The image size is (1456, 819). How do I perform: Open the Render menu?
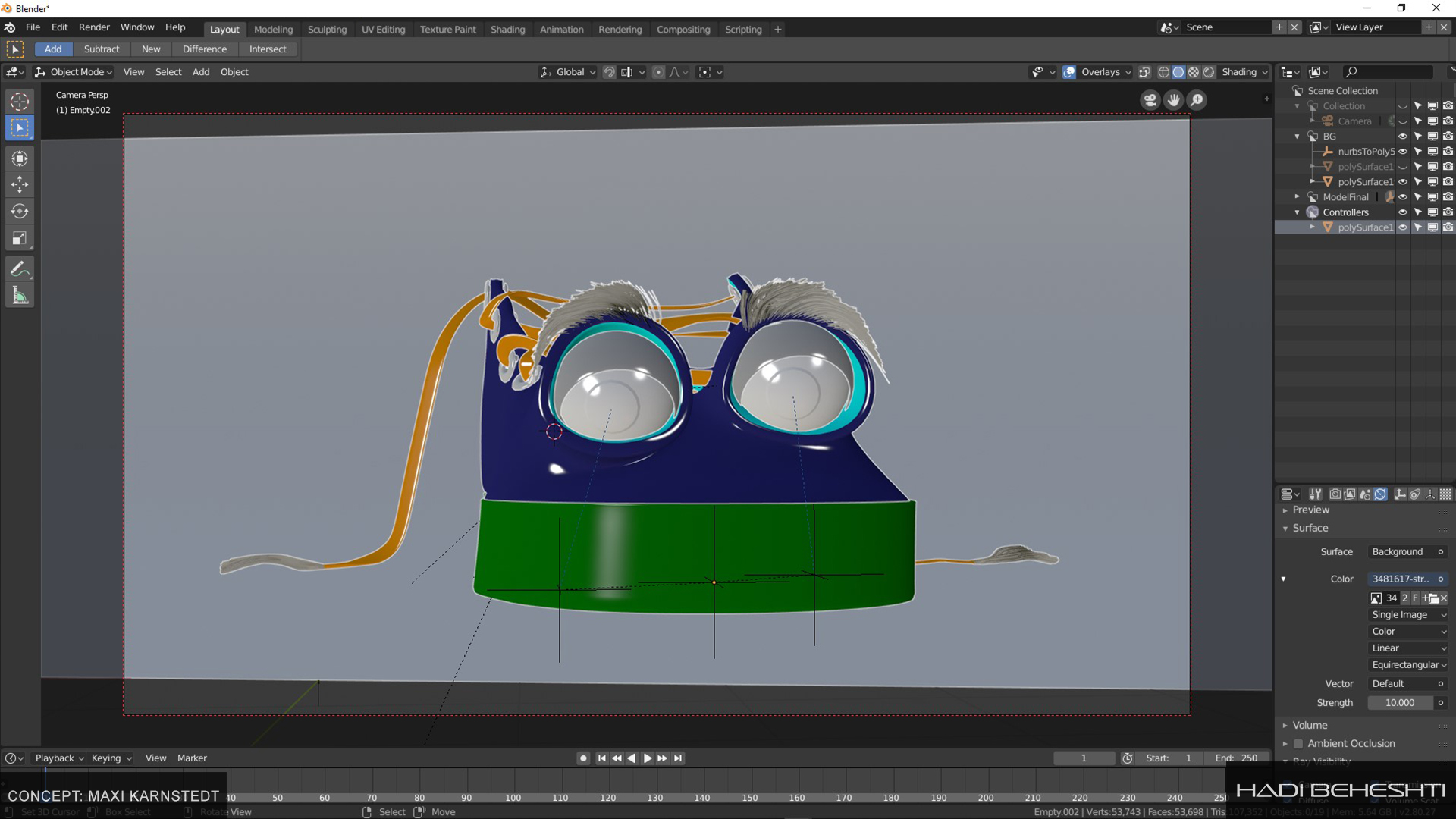94,27
